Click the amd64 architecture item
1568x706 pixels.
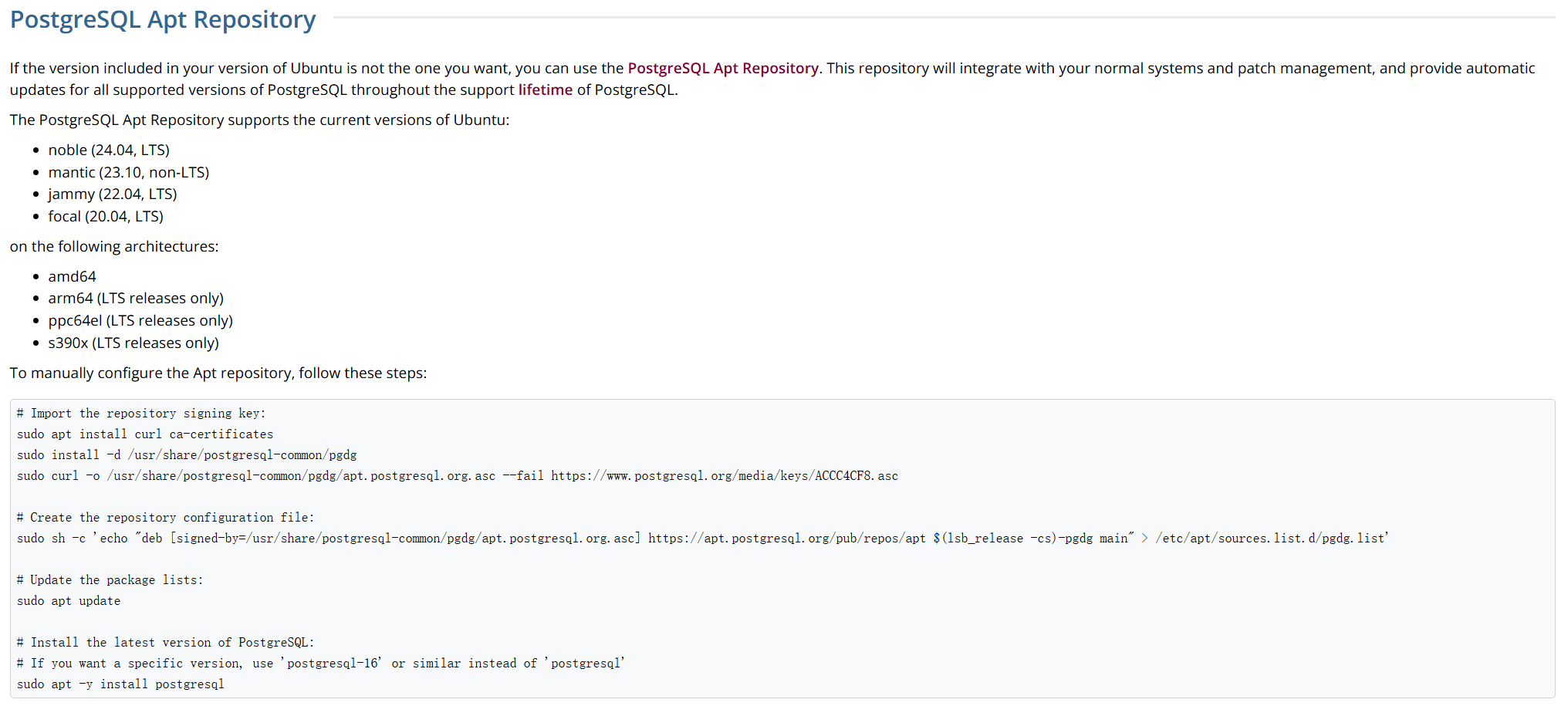point(72,276)
